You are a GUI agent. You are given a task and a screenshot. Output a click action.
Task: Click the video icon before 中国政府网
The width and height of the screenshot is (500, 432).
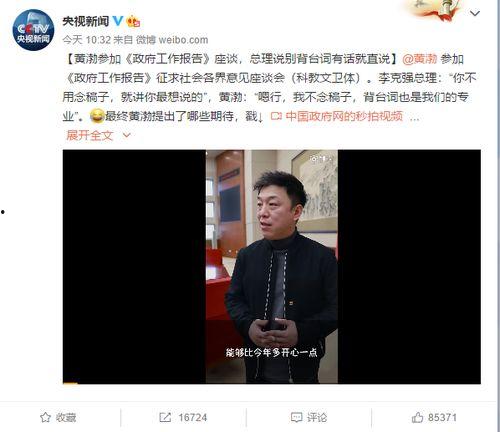[276, 116]
